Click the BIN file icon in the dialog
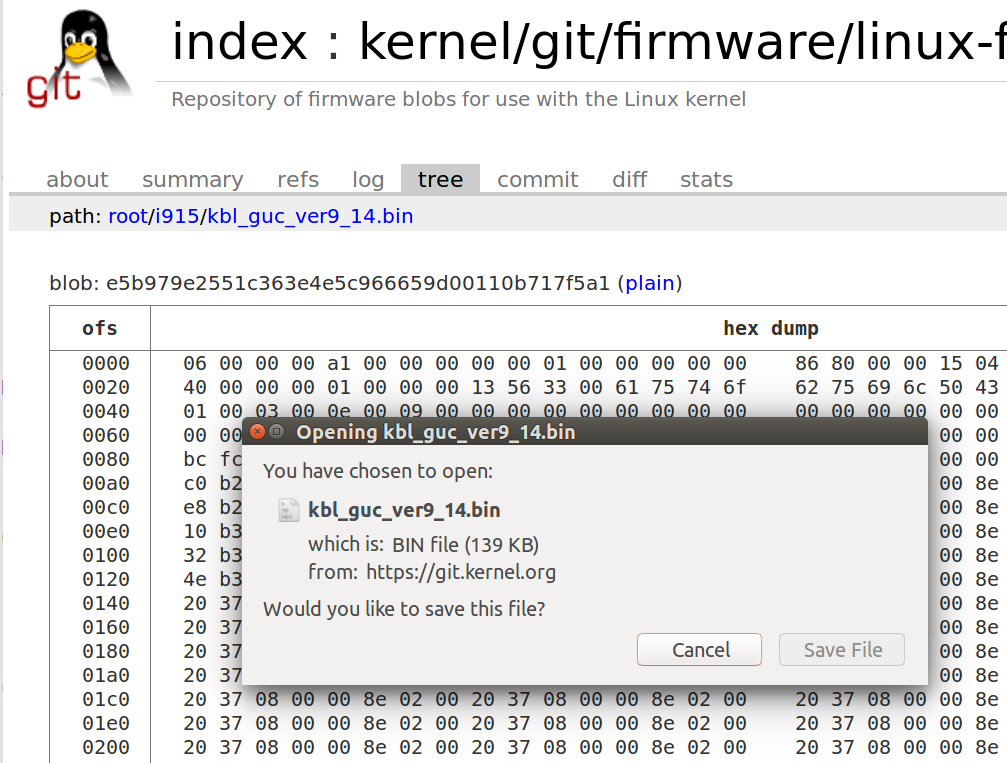Image resolution: width=1007 pixels, height=763 pixels. (288, 510)
